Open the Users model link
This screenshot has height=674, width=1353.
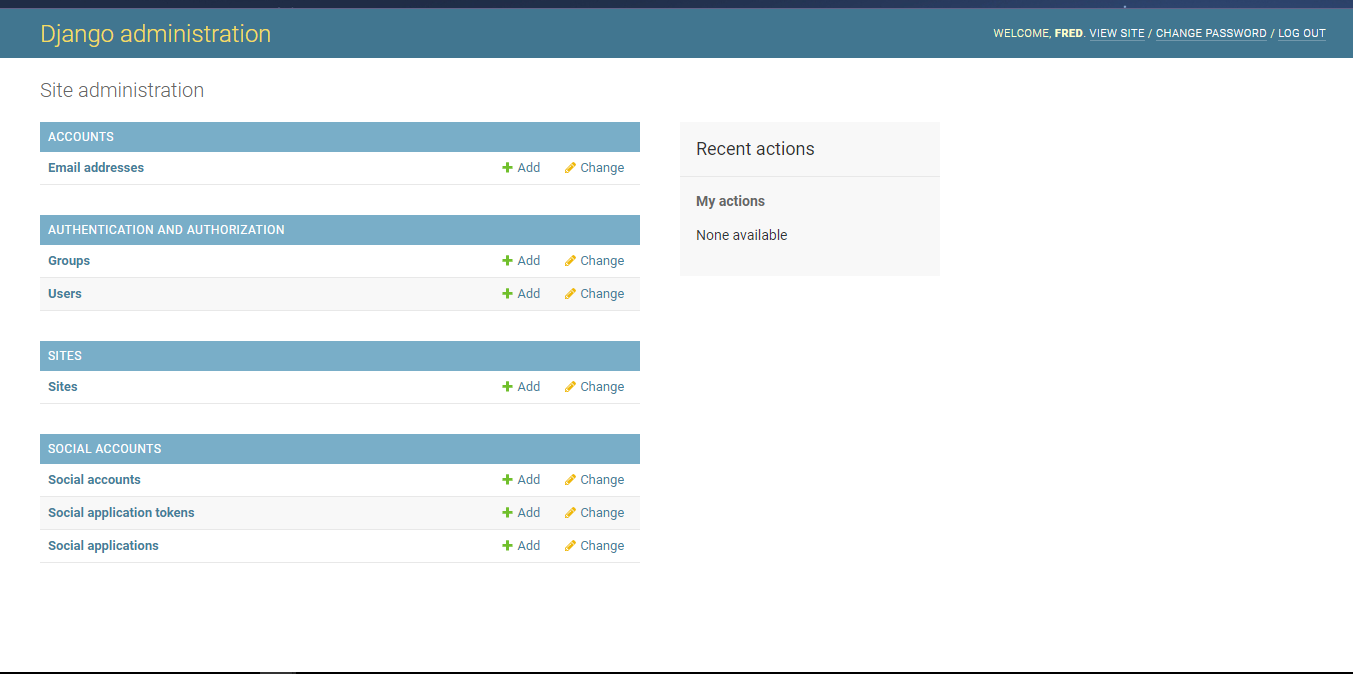click(x=65, y=294)
